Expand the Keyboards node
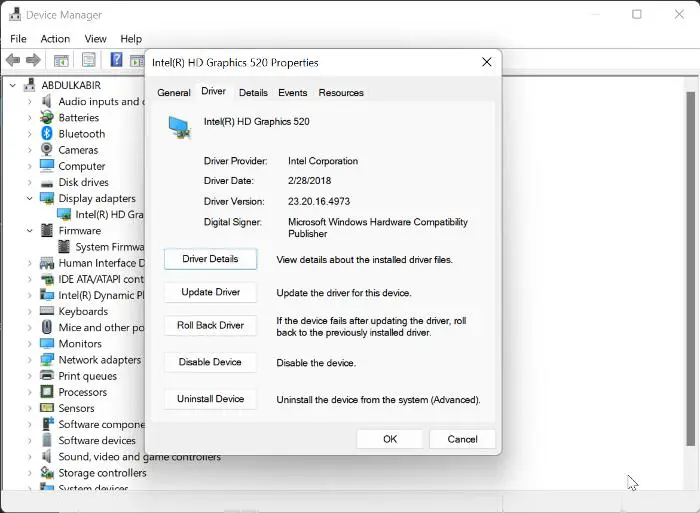700x513 pixels. point(29,311)
